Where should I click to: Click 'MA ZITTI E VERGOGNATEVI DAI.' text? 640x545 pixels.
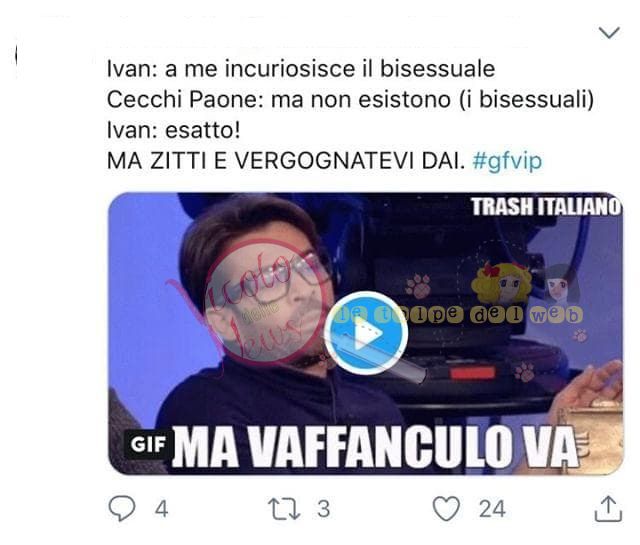coord(286,161)
